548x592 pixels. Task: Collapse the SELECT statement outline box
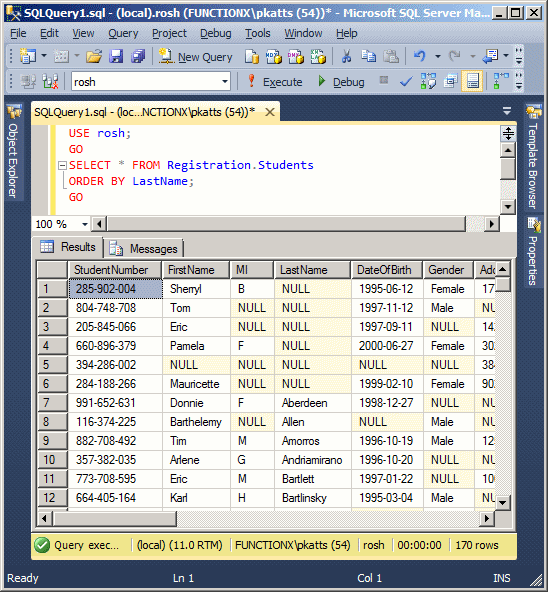click(x=62, y=165)
